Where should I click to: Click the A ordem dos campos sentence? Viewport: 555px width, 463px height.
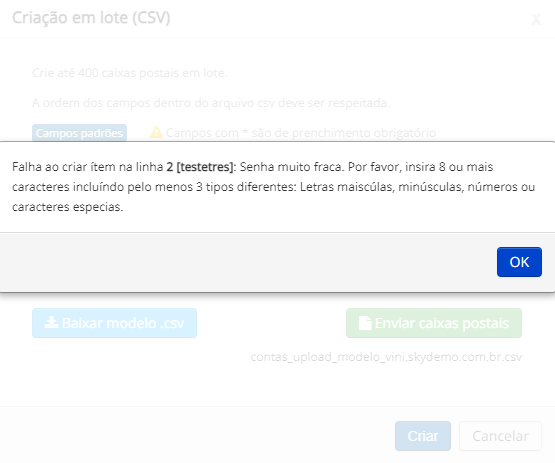(x=211, y=103)
